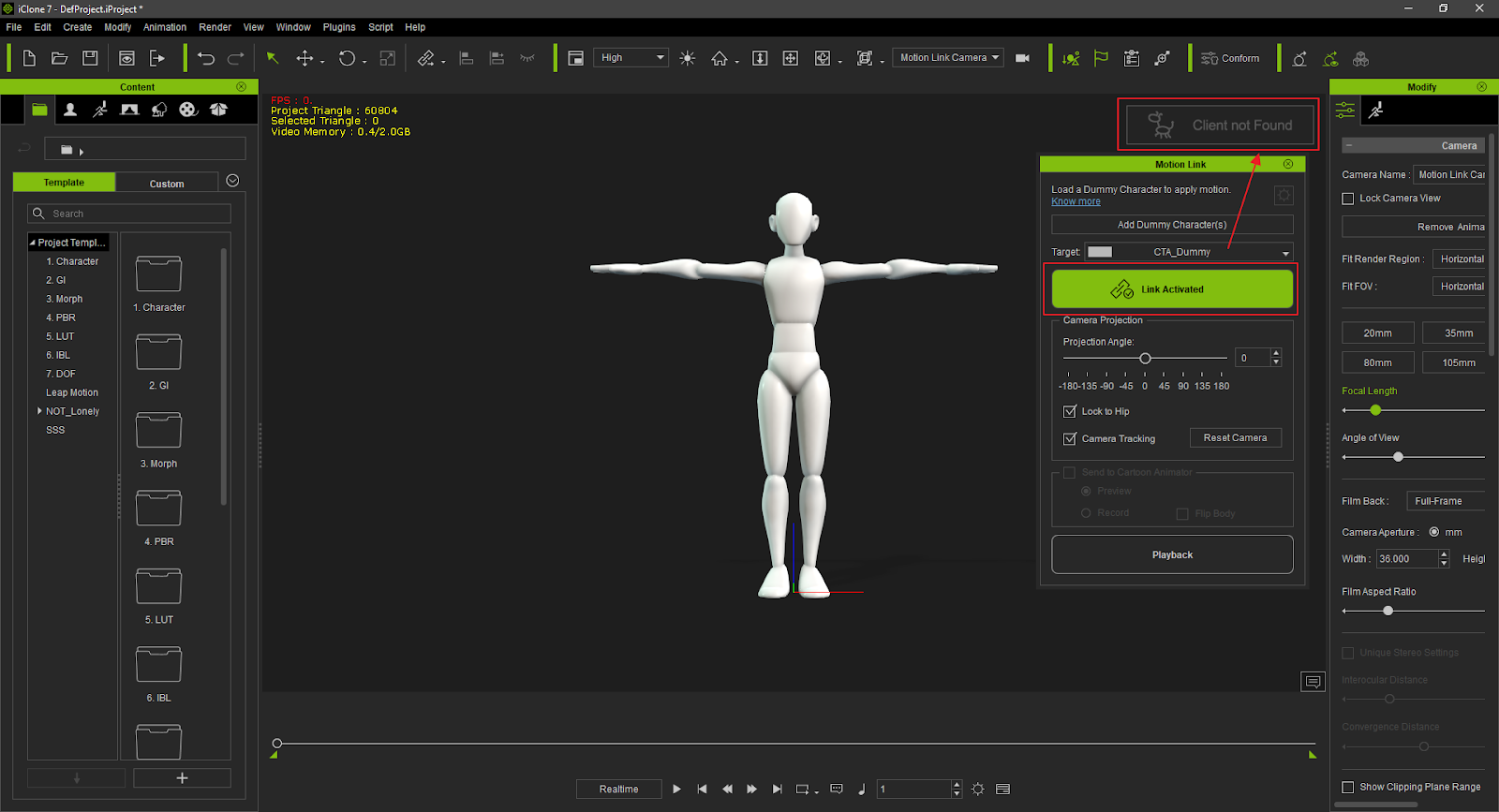
Task: Open project with the folder icon
Action: coord(59,58)
